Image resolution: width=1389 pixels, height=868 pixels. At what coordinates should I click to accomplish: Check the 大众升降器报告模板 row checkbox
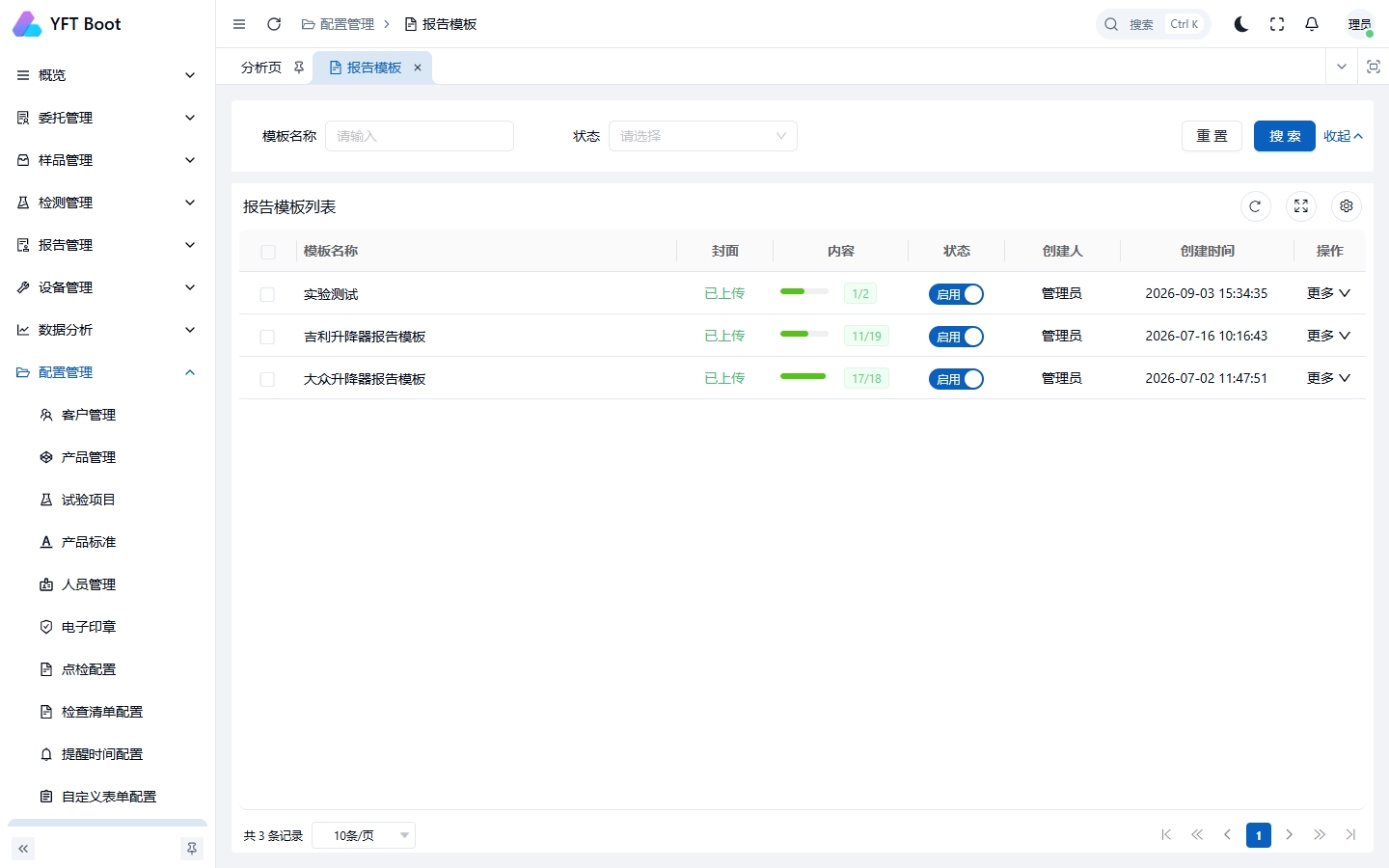[267, 379]
